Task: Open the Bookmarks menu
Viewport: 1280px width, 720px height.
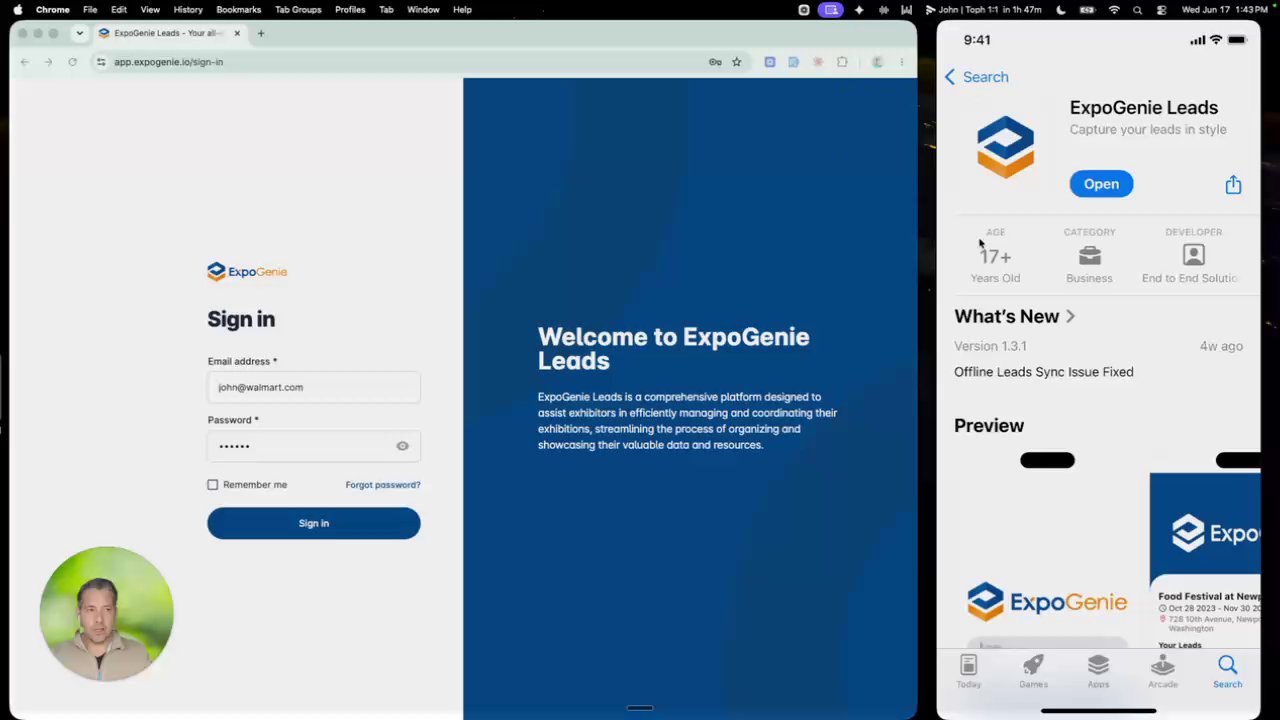Action: click(x=239, y=10)
